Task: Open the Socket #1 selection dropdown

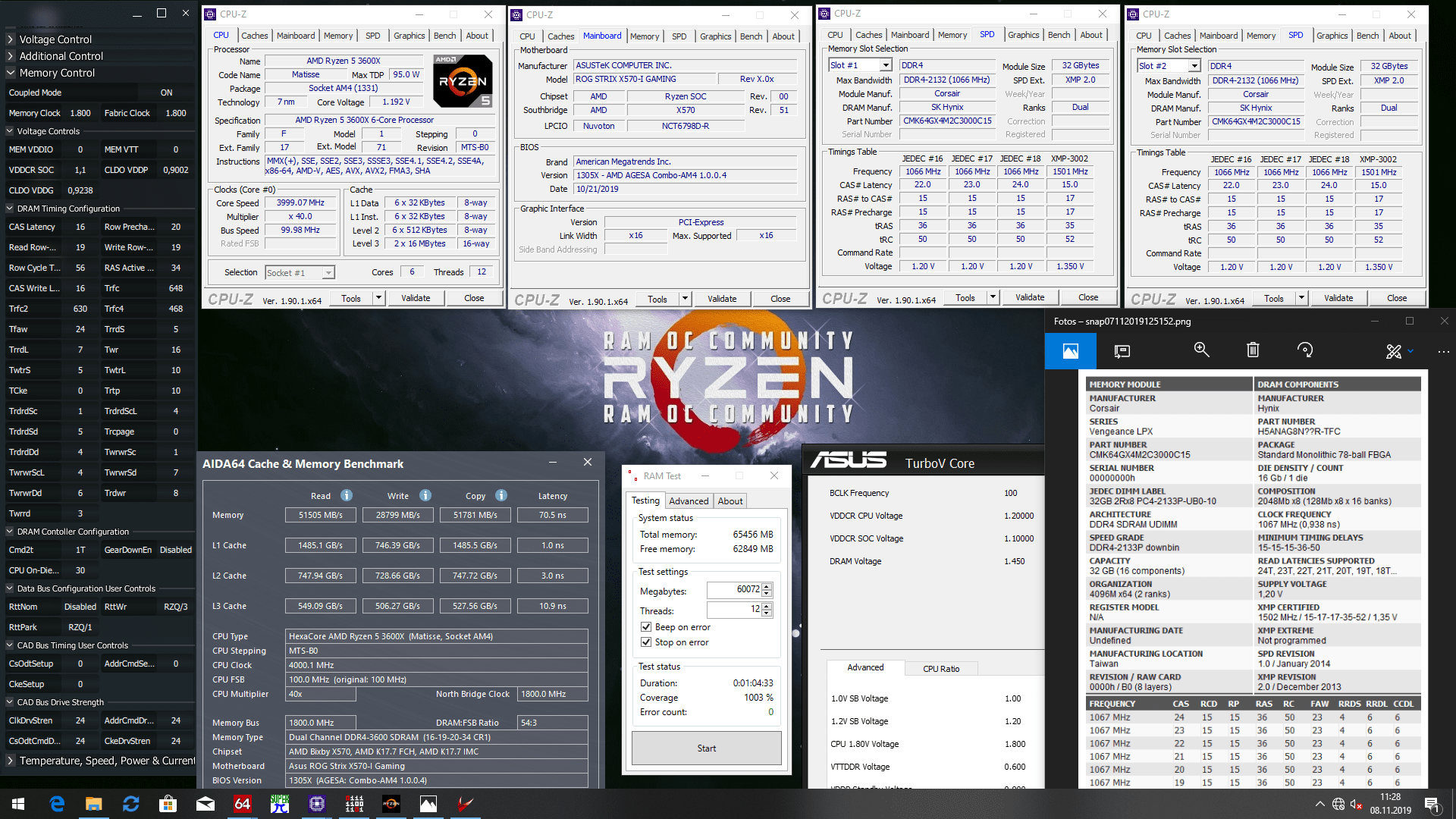Action: pos(328,273)
